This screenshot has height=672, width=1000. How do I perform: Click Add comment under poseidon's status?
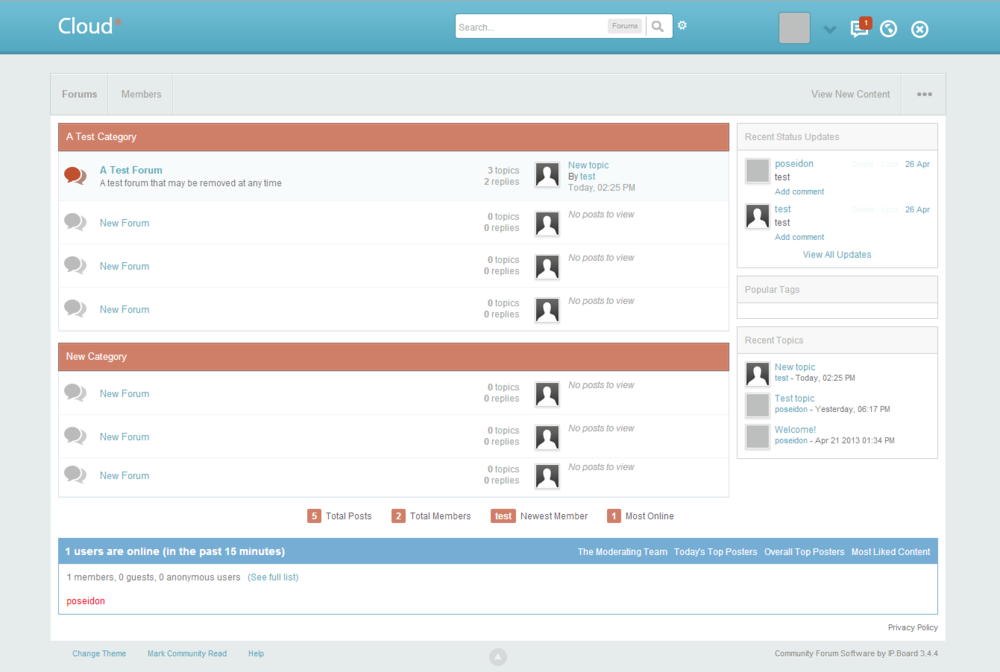click(x=799, y=191)
